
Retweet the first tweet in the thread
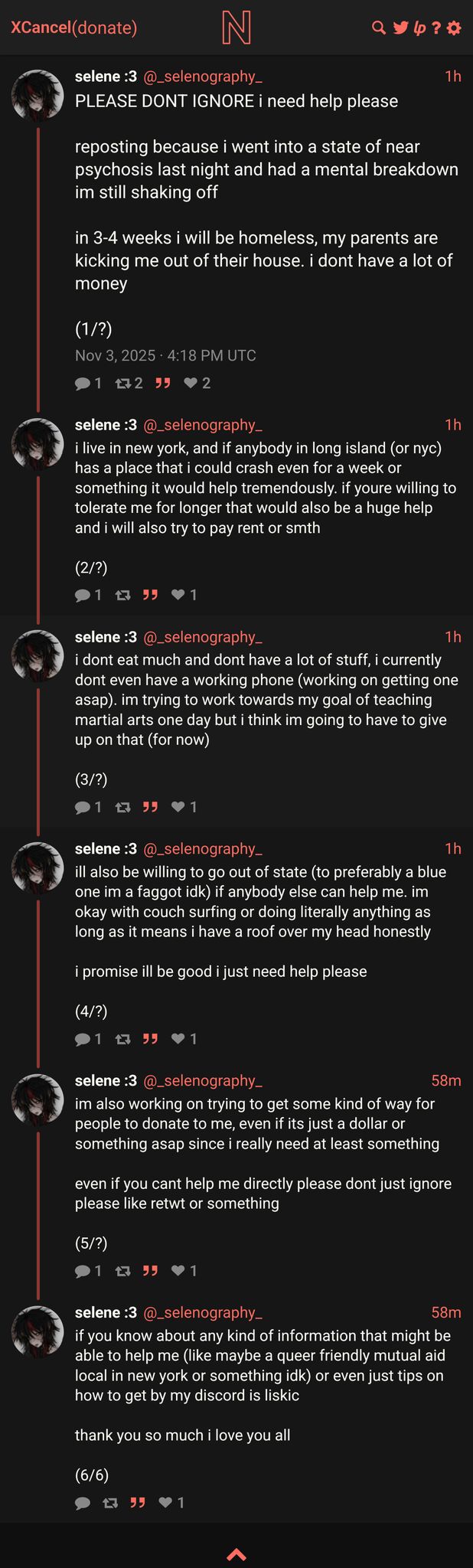(x=122, y=382)
